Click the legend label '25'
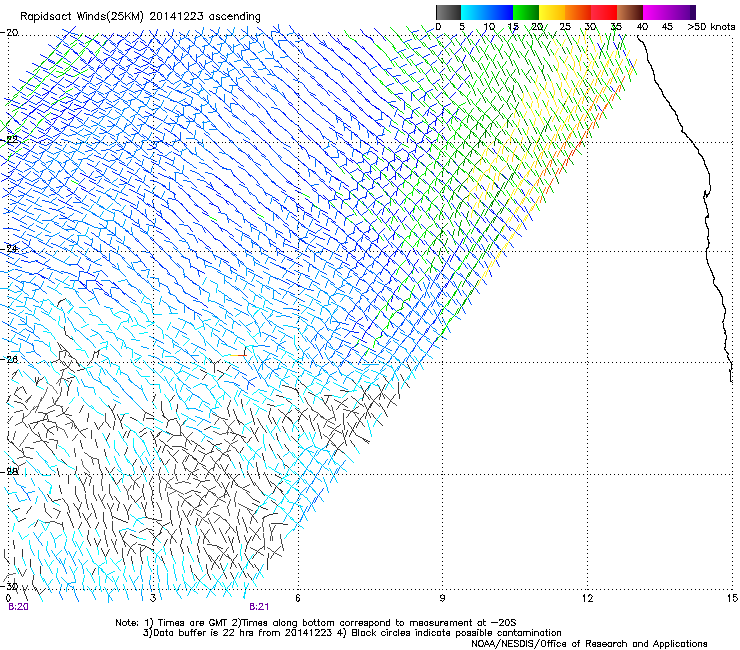 [565, 27]
